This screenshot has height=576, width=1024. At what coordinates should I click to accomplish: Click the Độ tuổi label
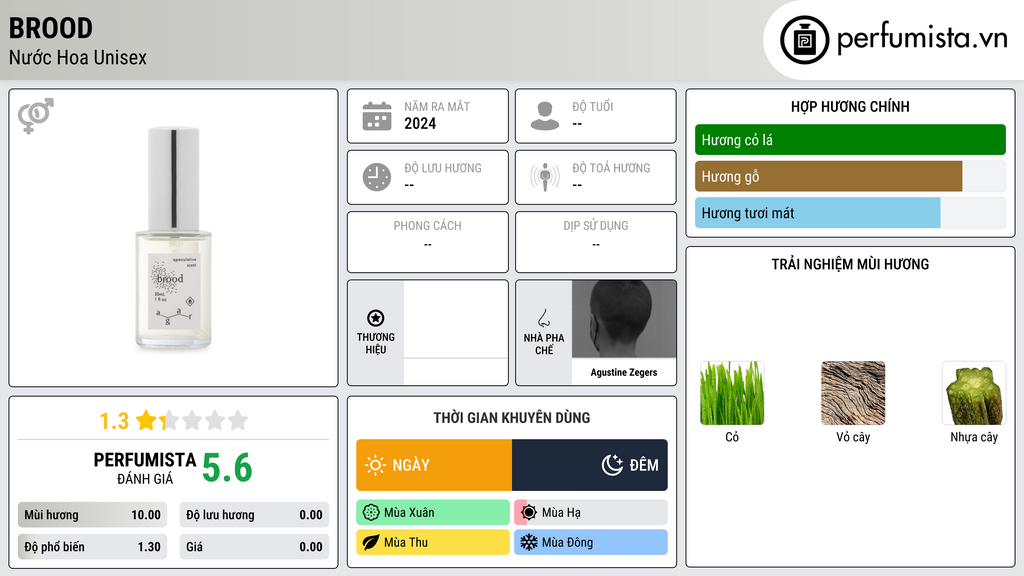tap(592, 106)
